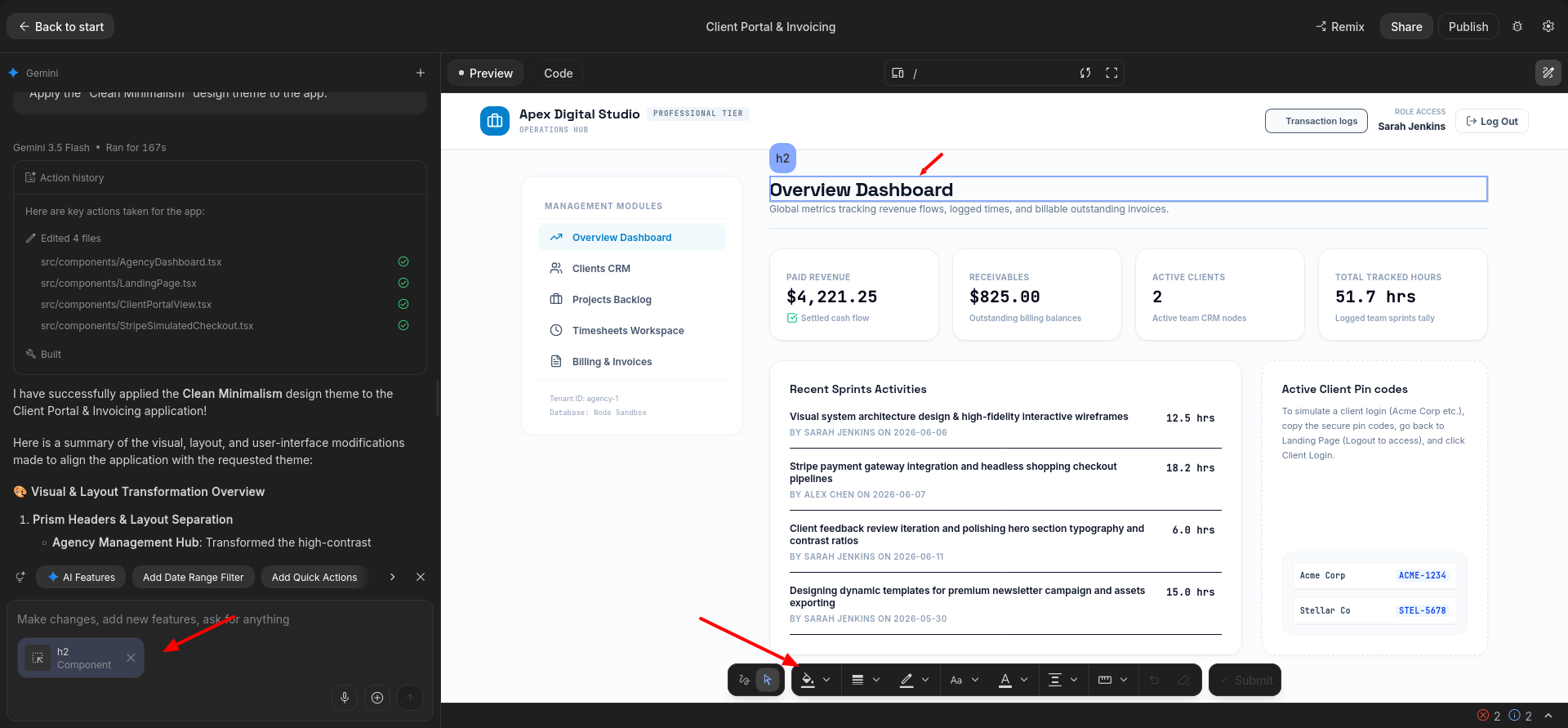Viewport: 1568px width, 728px height.
Task: Open the fill color dropdown arrow
Action: pos(826,680)
